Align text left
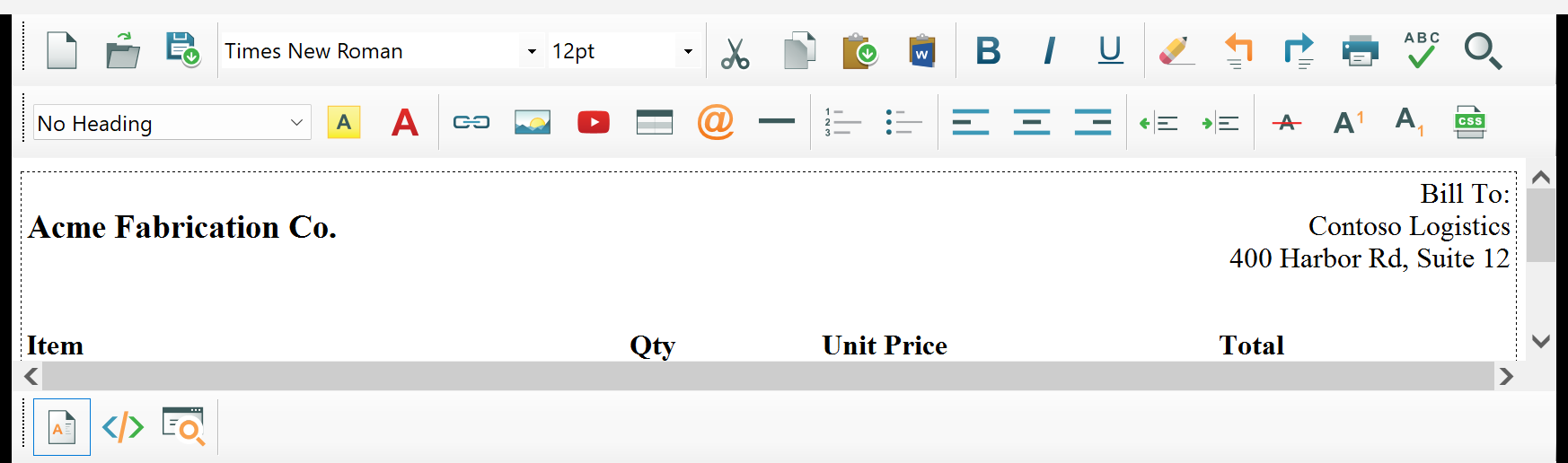Viewport: 1568px width, 463px height. click(x=971, y=122)
